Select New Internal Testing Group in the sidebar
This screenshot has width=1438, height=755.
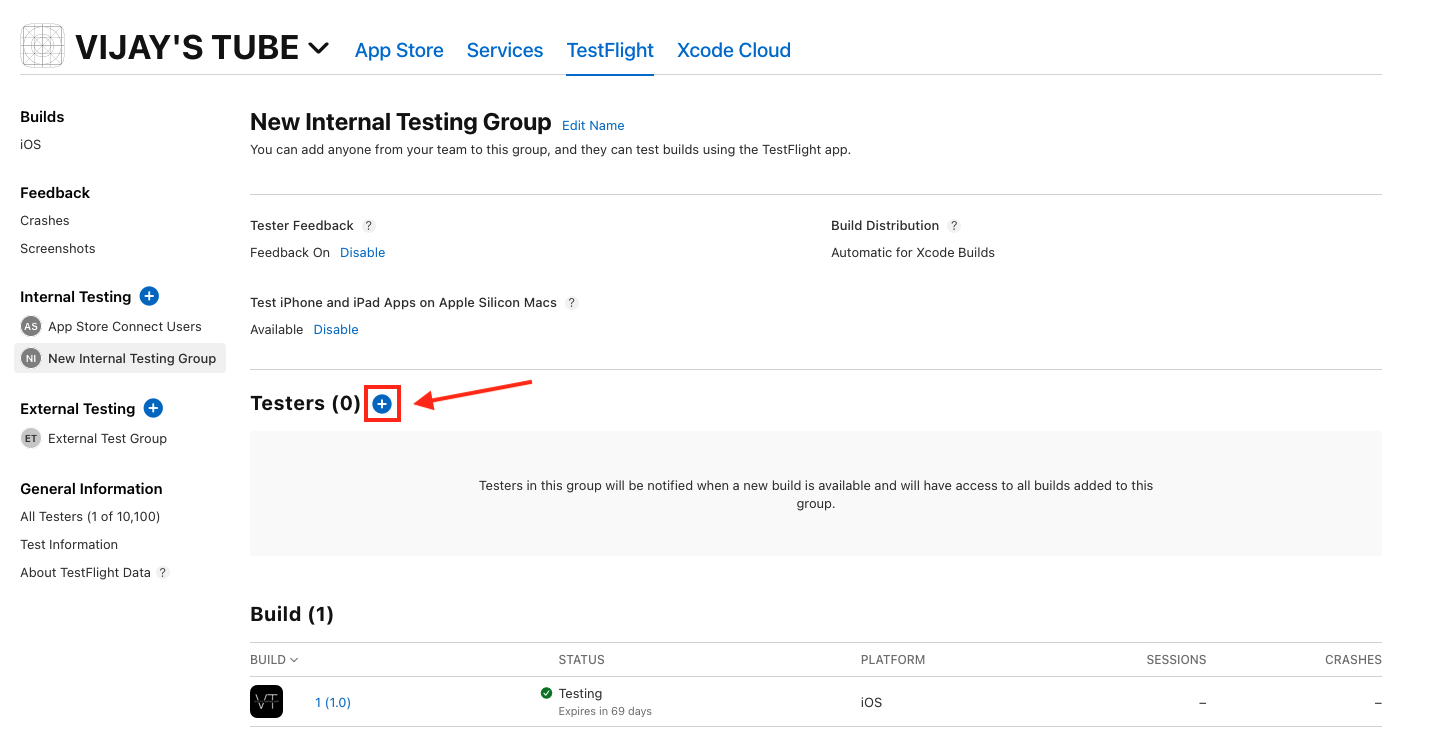tap(120, 358)
